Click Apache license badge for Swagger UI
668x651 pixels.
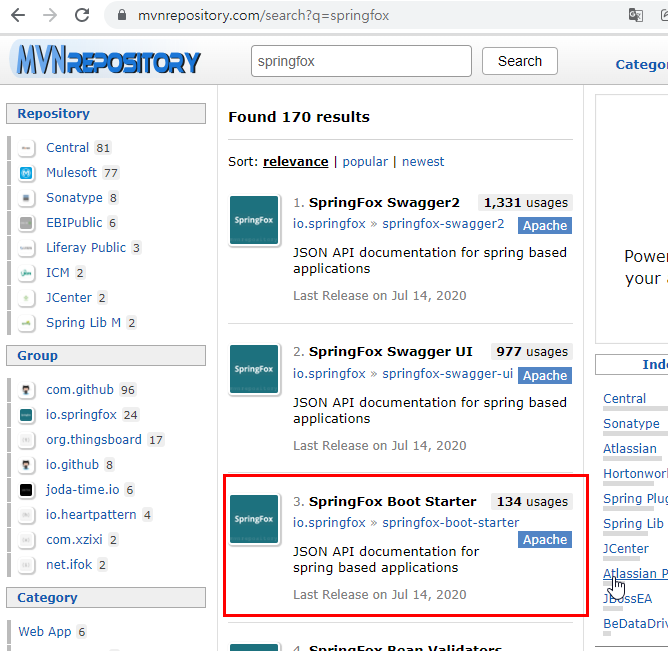(x=545, y=376)
